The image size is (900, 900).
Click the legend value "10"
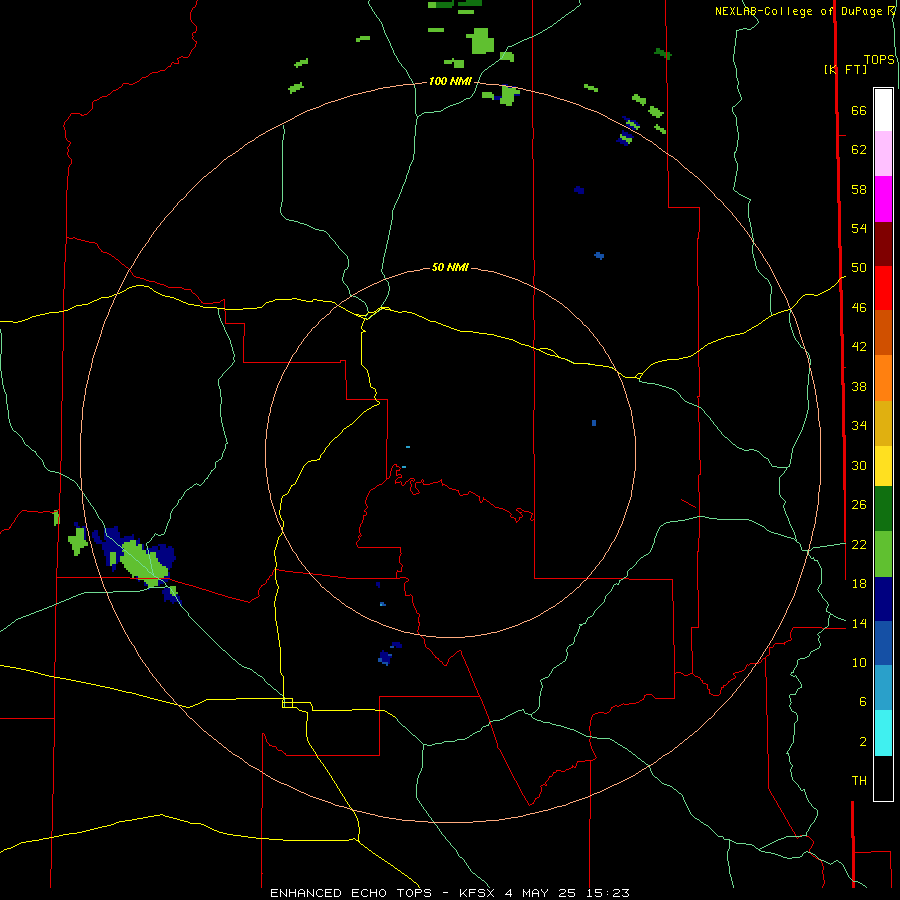point(859,663)
